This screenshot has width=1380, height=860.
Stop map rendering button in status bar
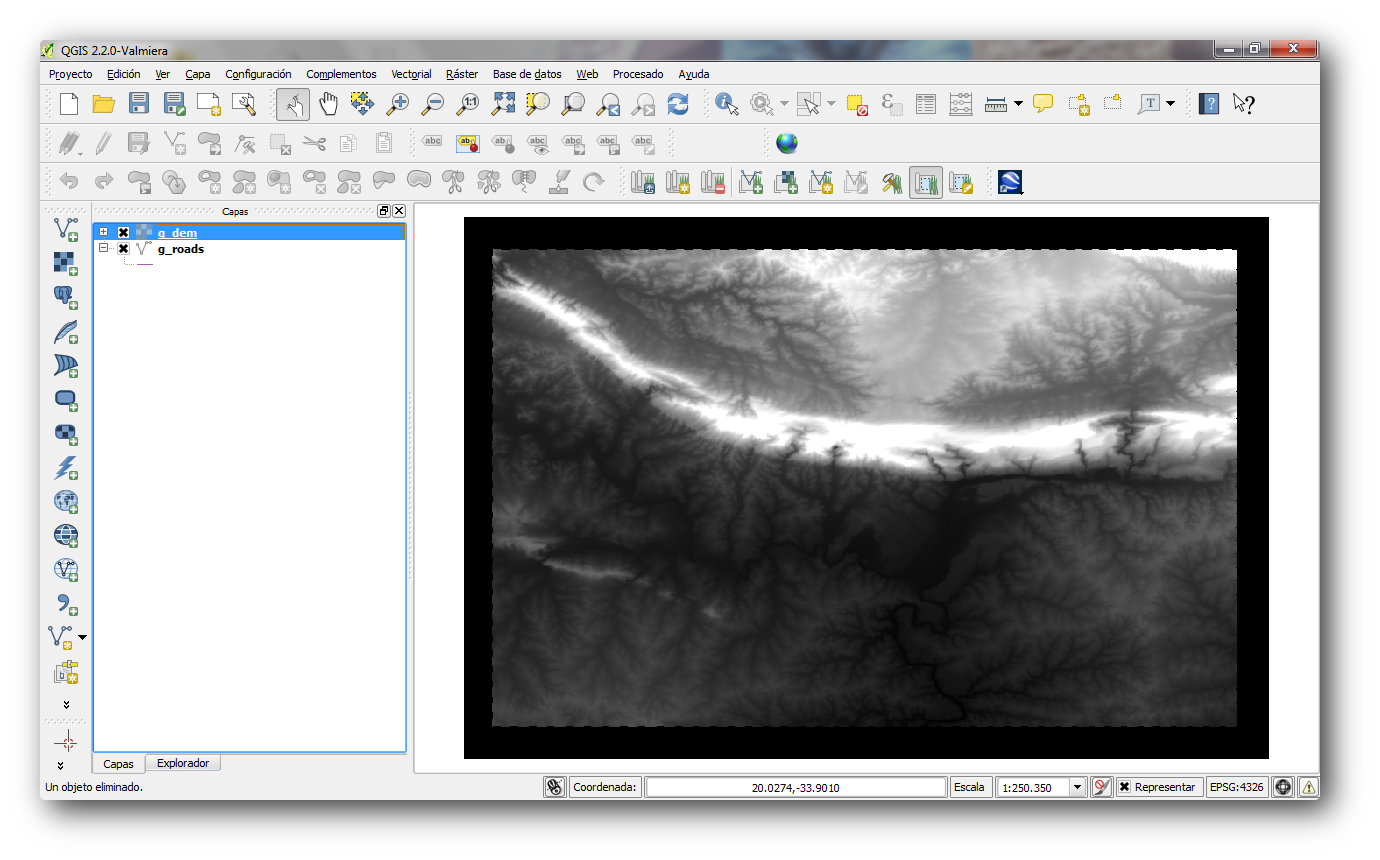coord(1101,787)
